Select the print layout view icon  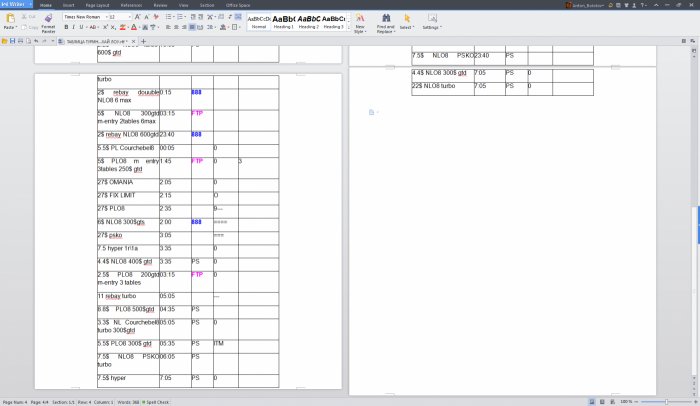point(592,402)
